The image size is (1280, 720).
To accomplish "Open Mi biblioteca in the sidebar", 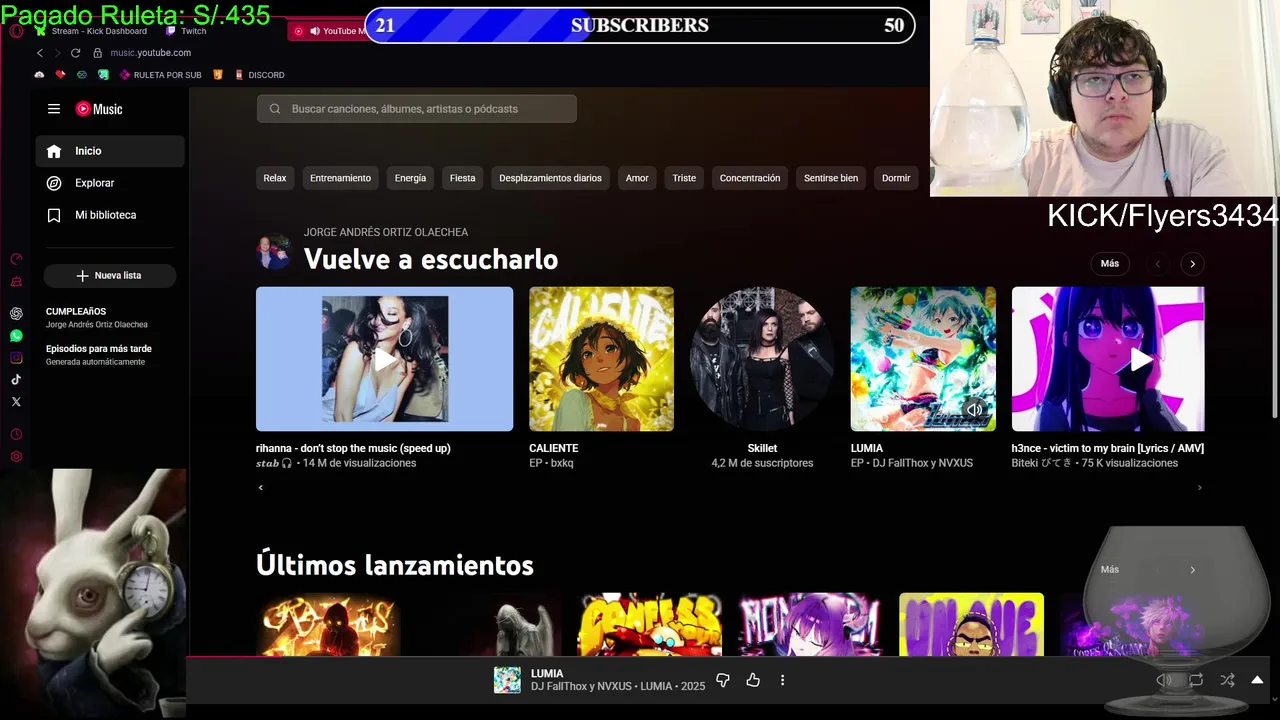I will [110, 215].
